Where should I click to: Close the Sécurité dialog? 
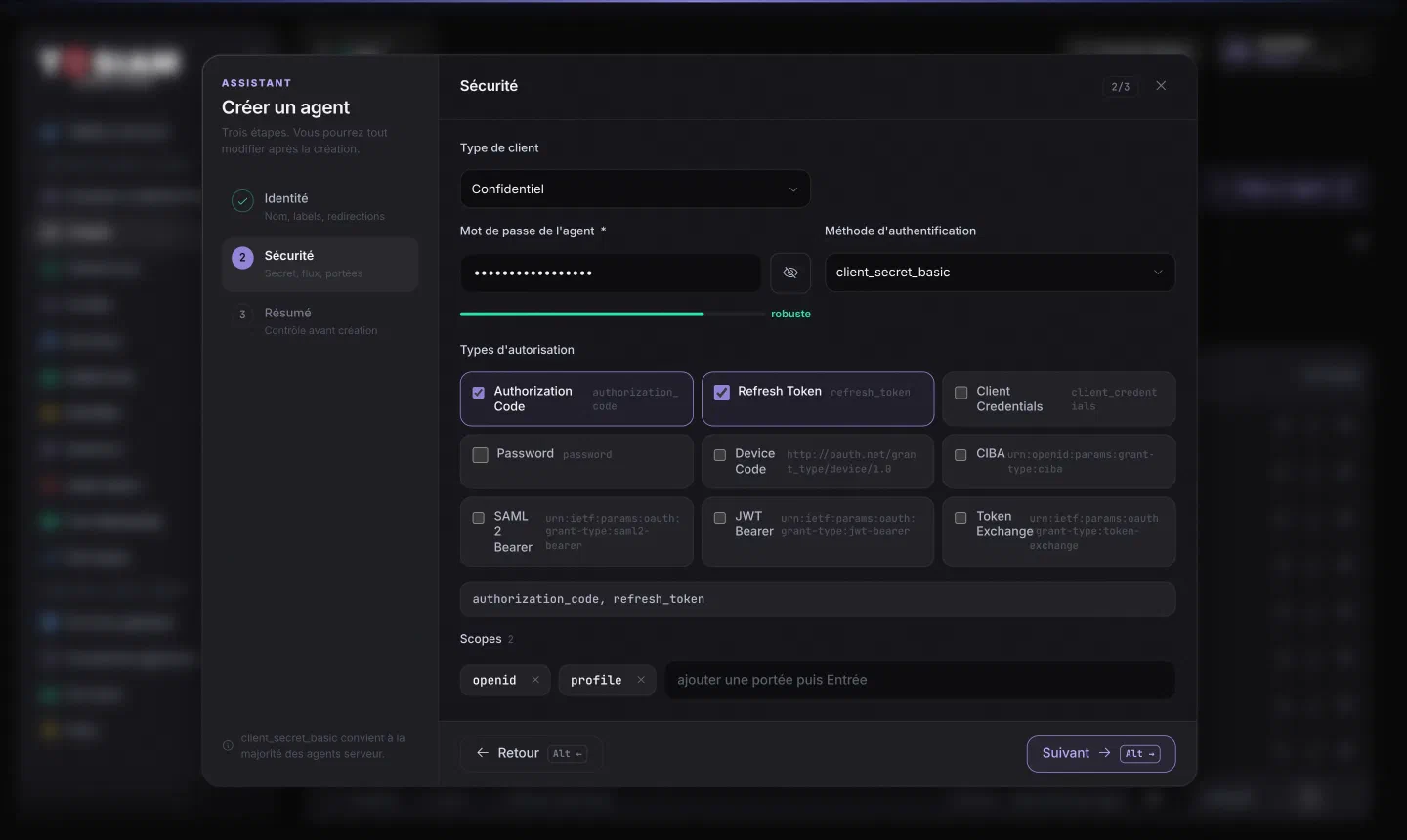[1161, 86]
